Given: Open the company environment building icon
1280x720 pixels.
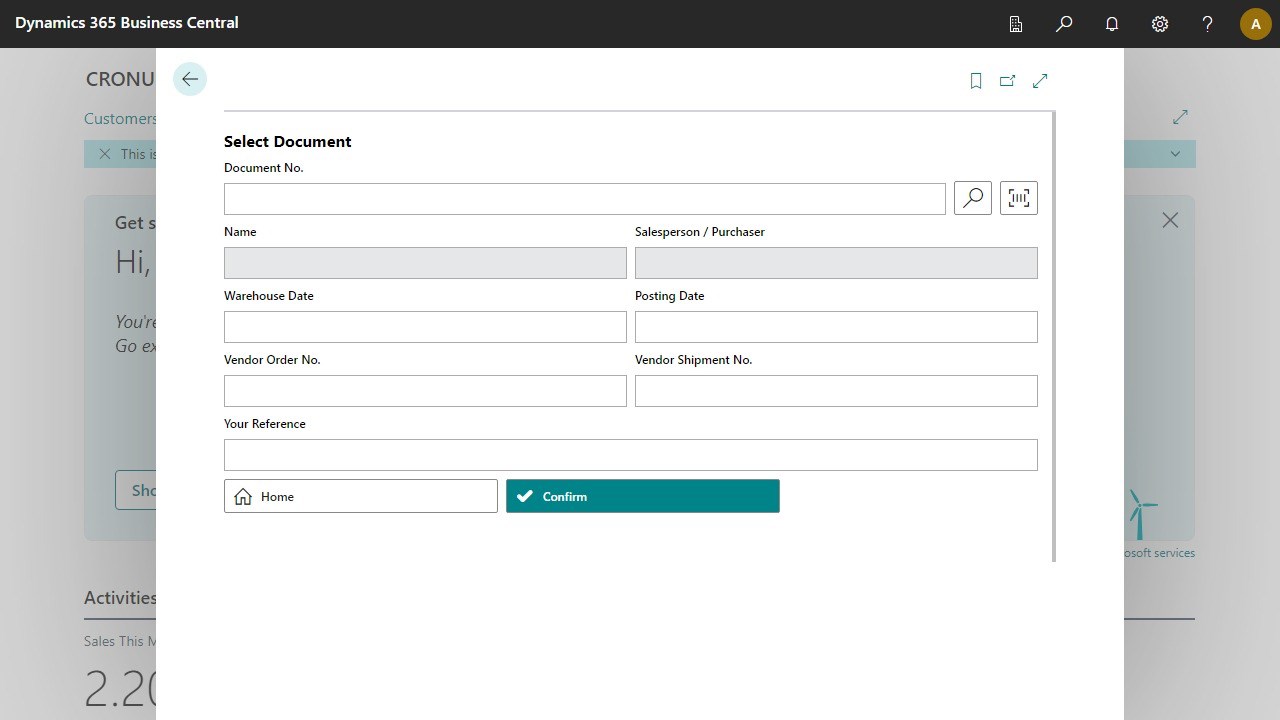Looking at the screenshot, I should point(1015,23).
